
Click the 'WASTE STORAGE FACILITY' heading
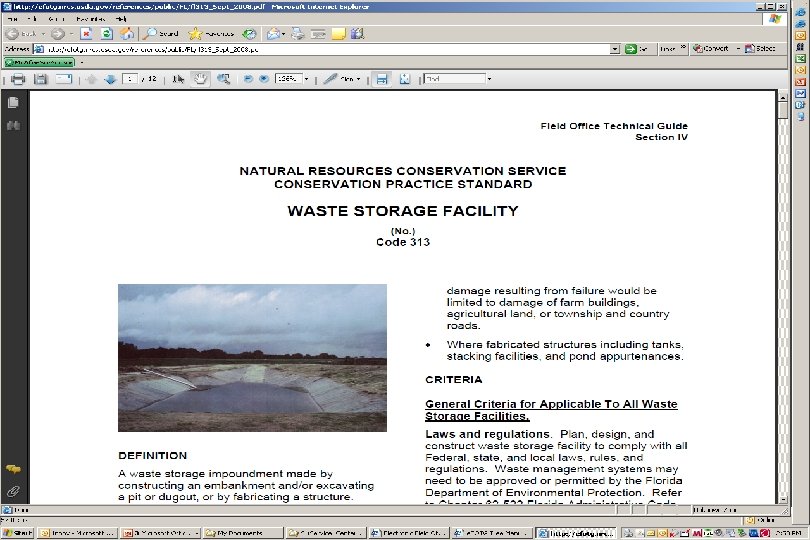[x=403, y=211]
